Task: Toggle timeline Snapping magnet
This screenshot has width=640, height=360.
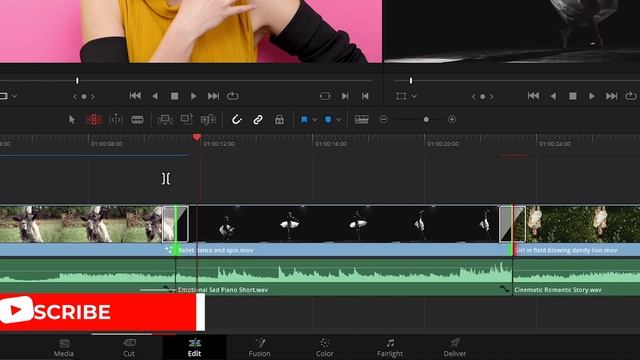Action: click(236, 120)
